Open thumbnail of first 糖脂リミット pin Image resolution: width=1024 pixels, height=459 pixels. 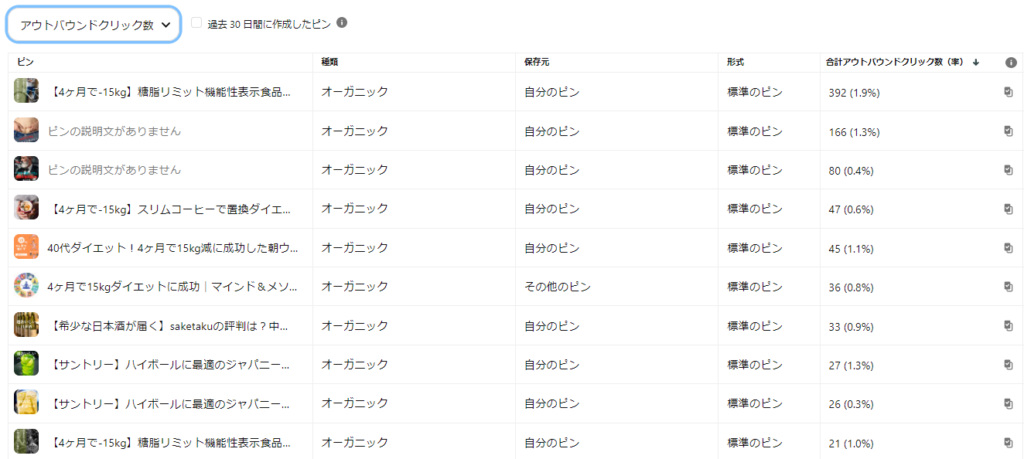26,91
